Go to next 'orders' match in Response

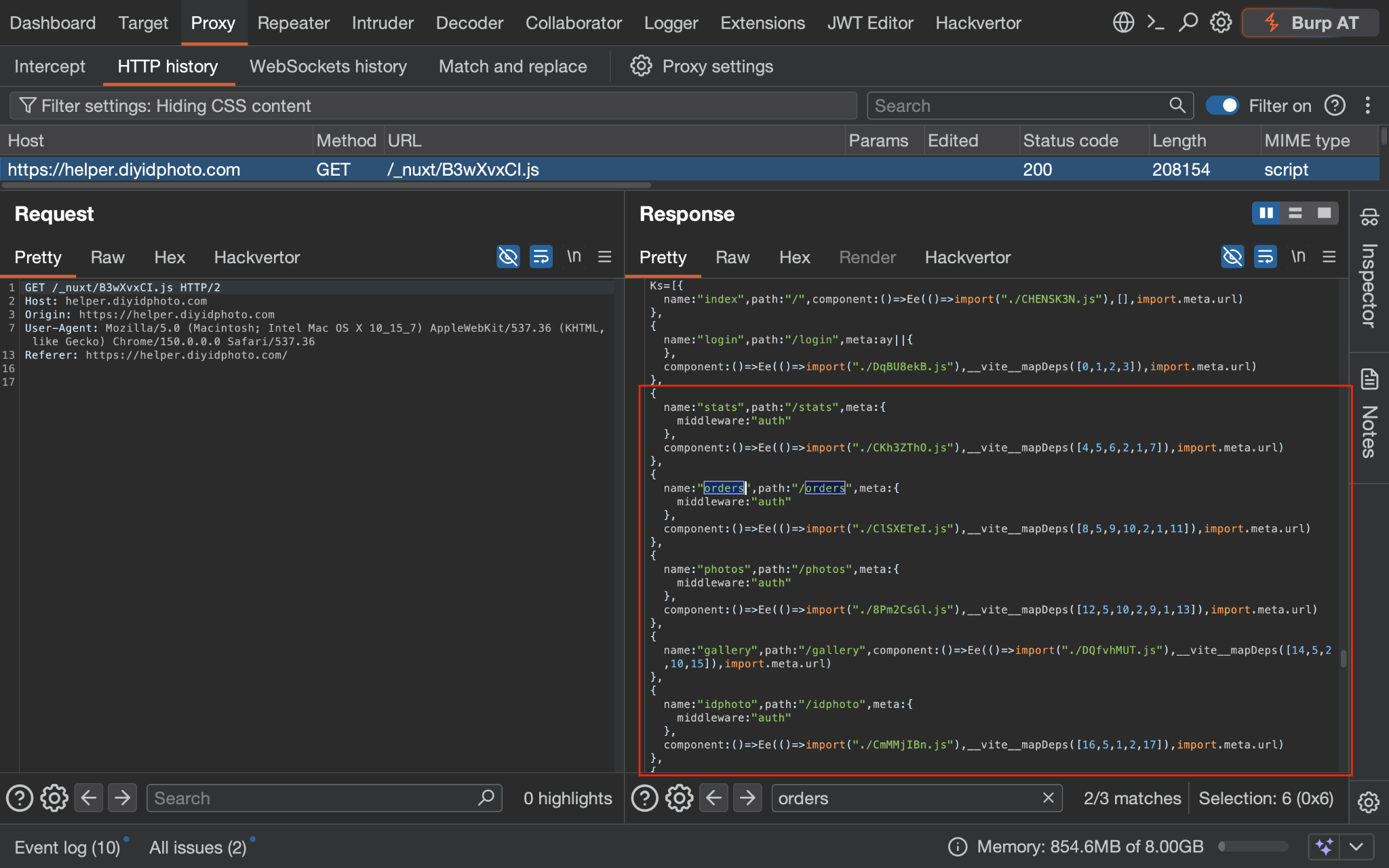(748, 798)
